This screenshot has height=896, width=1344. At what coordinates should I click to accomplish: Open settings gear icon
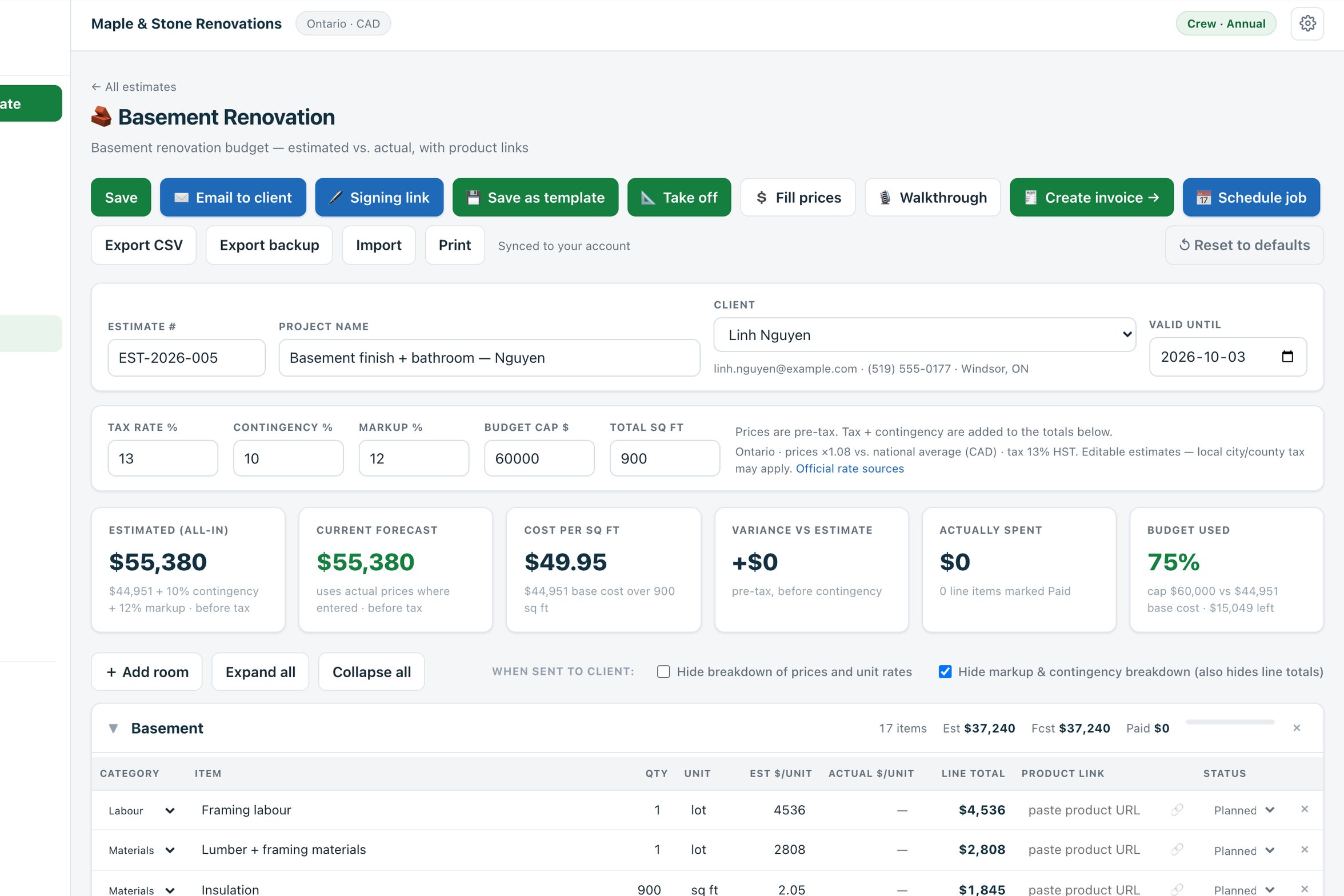point(1307,23)
